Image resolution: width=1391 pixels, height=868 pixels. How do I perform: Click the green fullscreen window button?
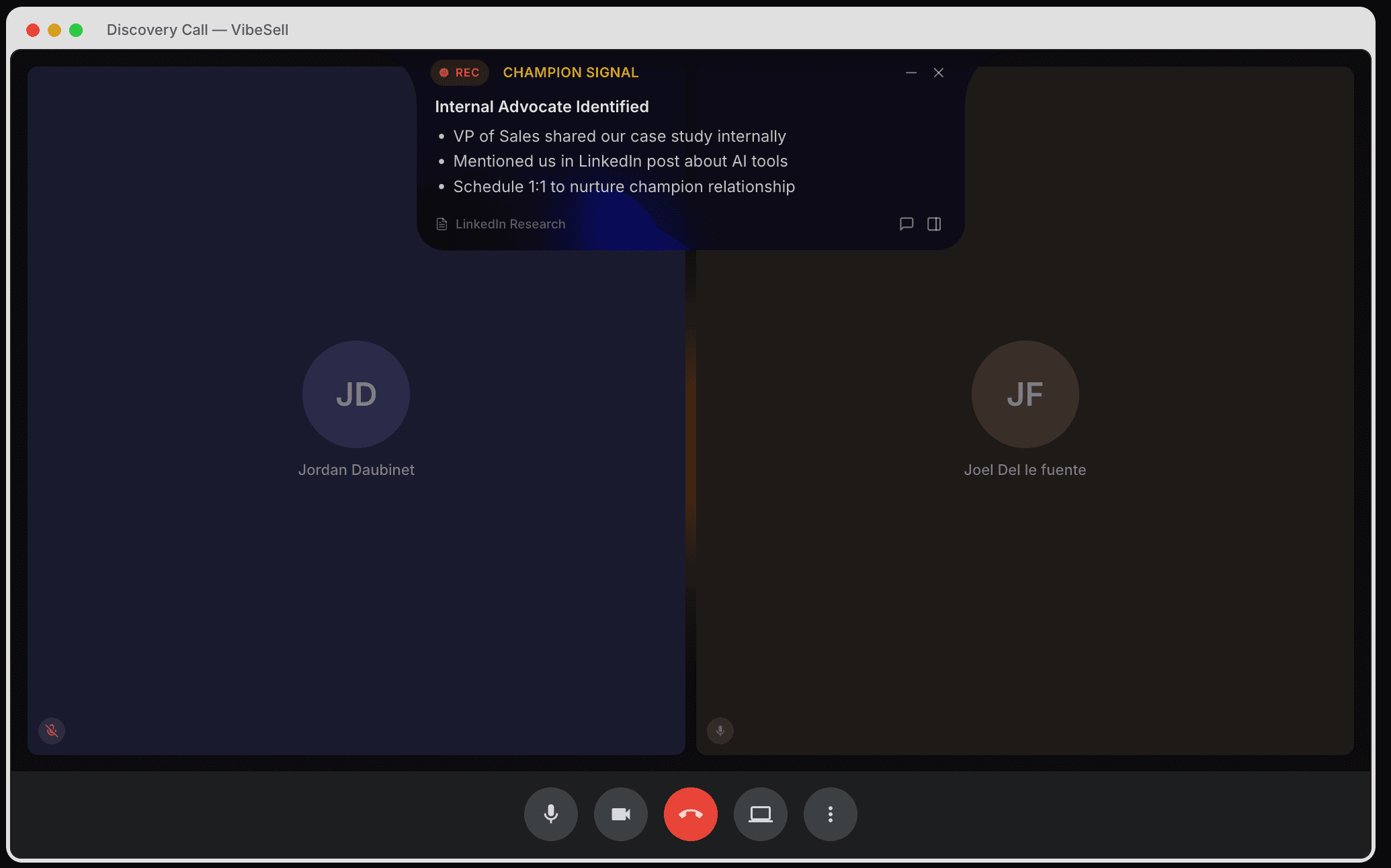coord(76,30)
